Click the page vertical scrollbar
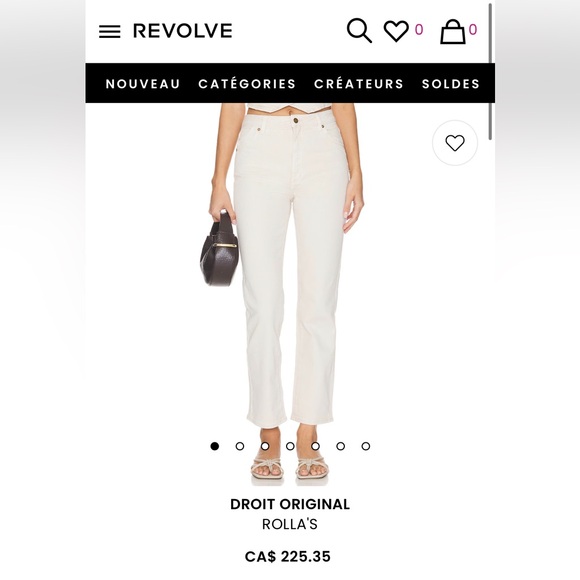This screenshot has width=580, height=580. tap(490, 72)
